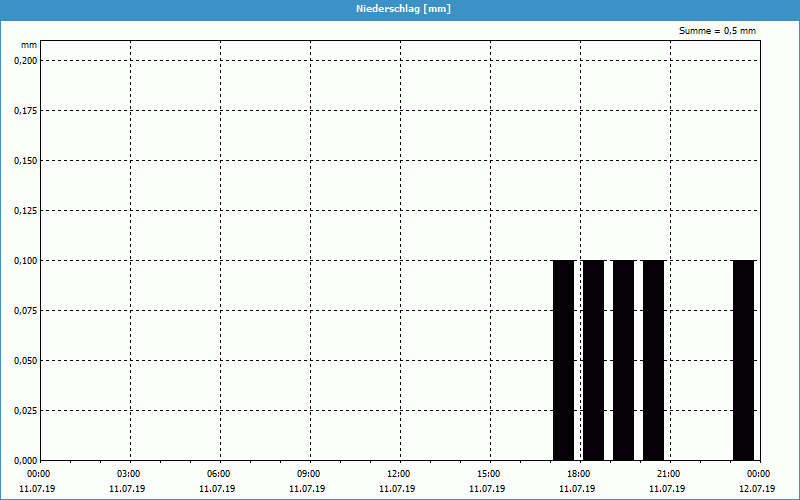Screen dimensions: 800x500
Task: Click the 06:00 time axis label
Action: pos(220,474)
